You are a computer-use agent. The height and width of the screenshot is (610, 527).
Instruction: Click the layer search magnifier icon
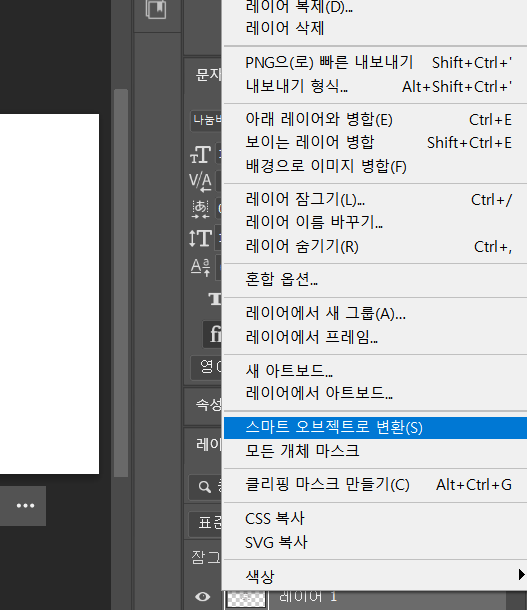[x=204, y=486]
